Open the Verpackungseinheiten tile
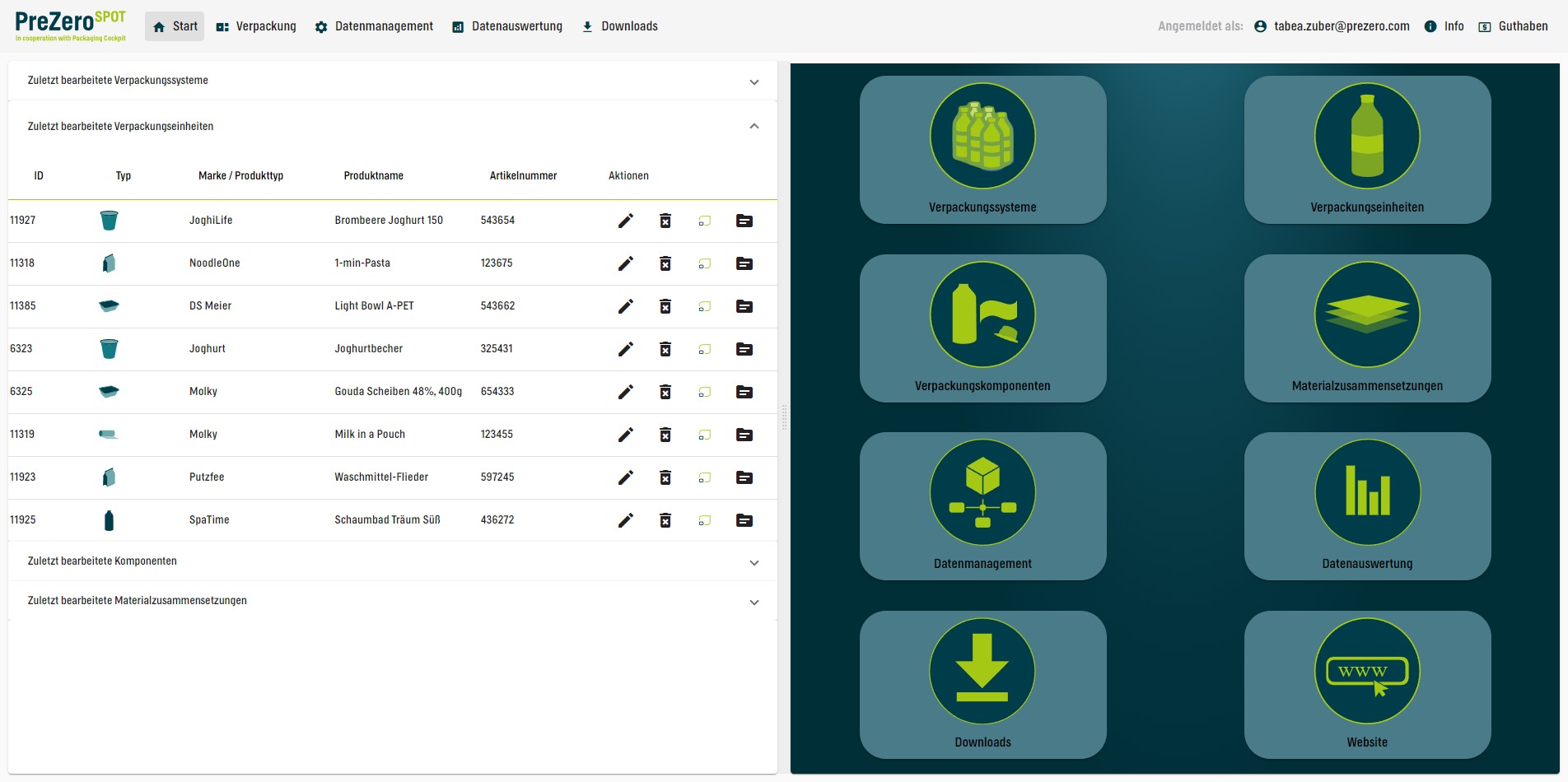Viewport: 1568px width, 782px height. click(x=1367, y=150)
